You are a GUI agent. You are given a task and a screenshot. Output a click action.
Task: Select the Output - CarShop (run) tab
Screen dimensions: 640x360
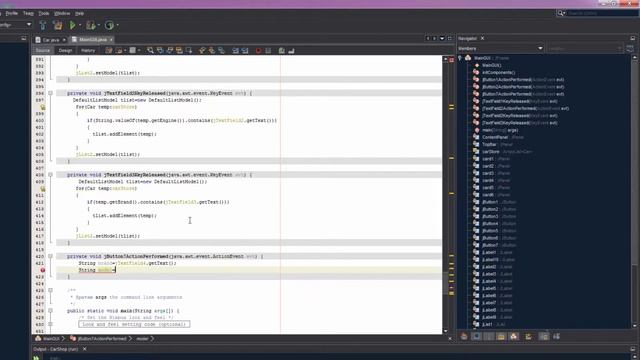[56, 349]
